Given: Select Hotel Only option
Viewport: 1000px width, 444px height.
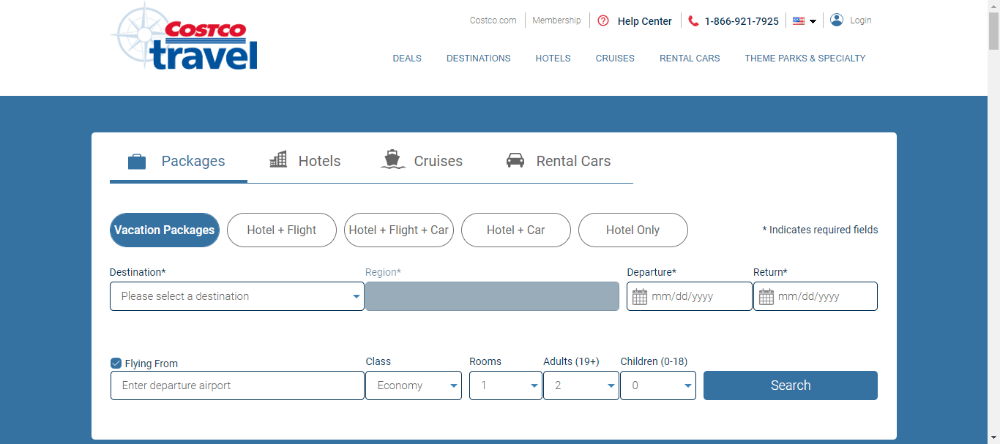Looking at the screenshot, I should (633, 230).
